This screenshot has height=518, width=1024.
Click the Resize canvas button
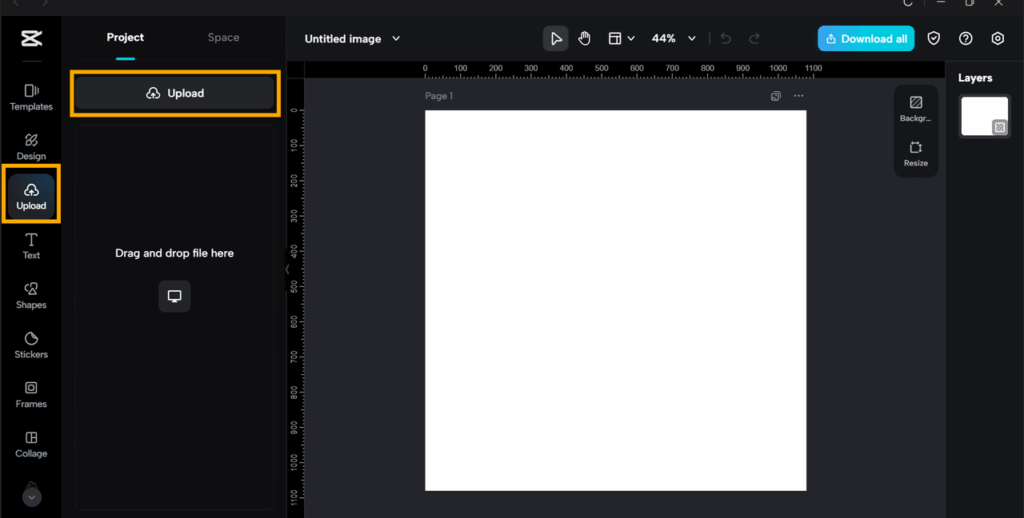[915, 153]
